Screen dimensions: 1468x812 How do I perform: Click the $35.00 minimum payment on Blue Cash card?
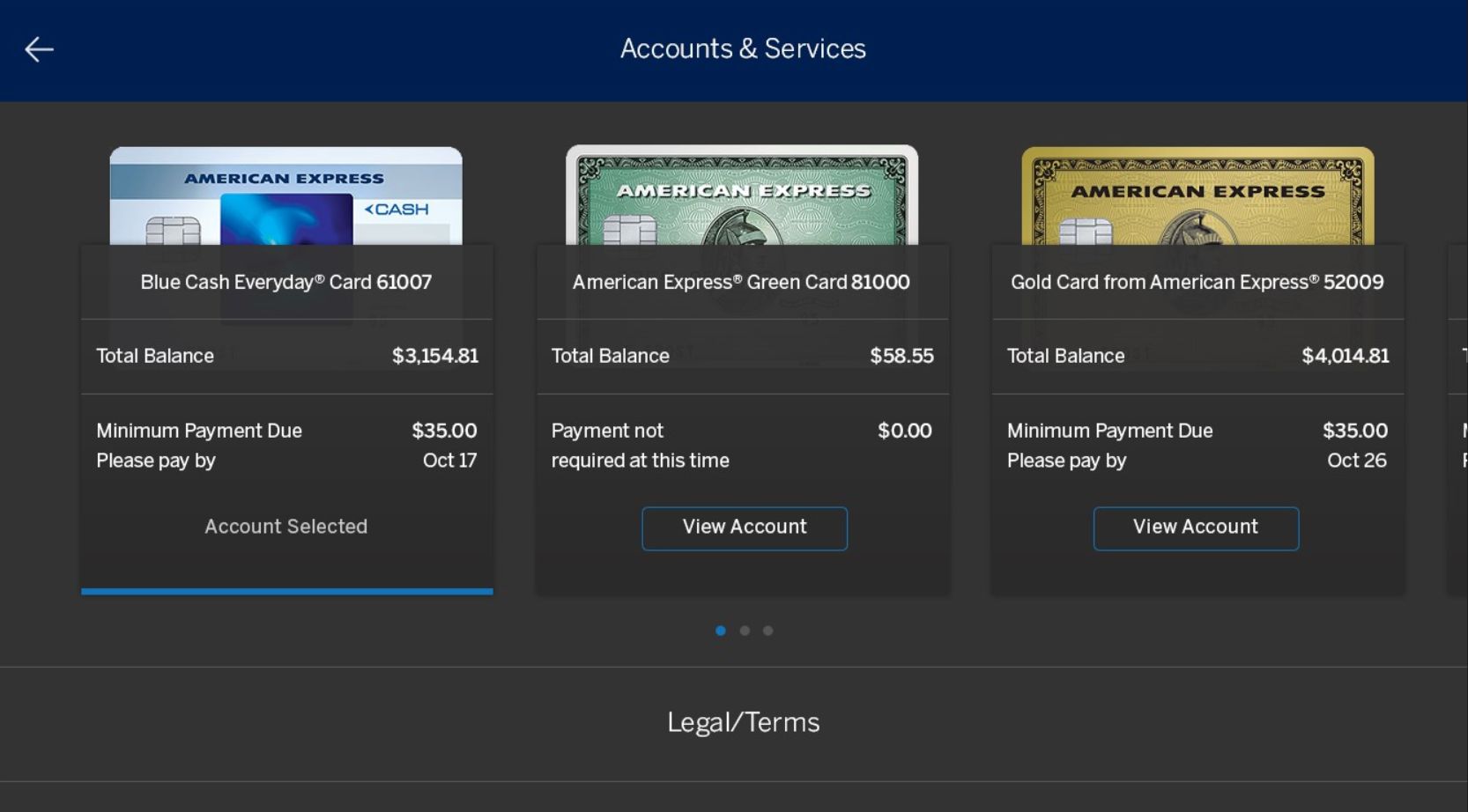coord(444,431)
